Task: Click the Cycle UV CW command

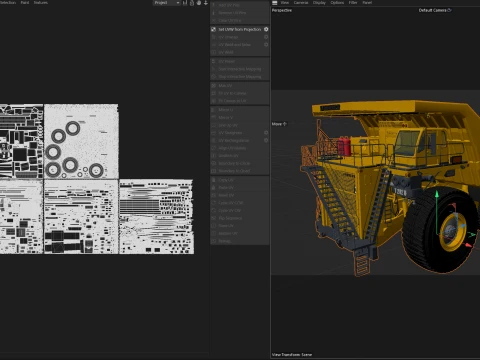Action: coord(240,210)
